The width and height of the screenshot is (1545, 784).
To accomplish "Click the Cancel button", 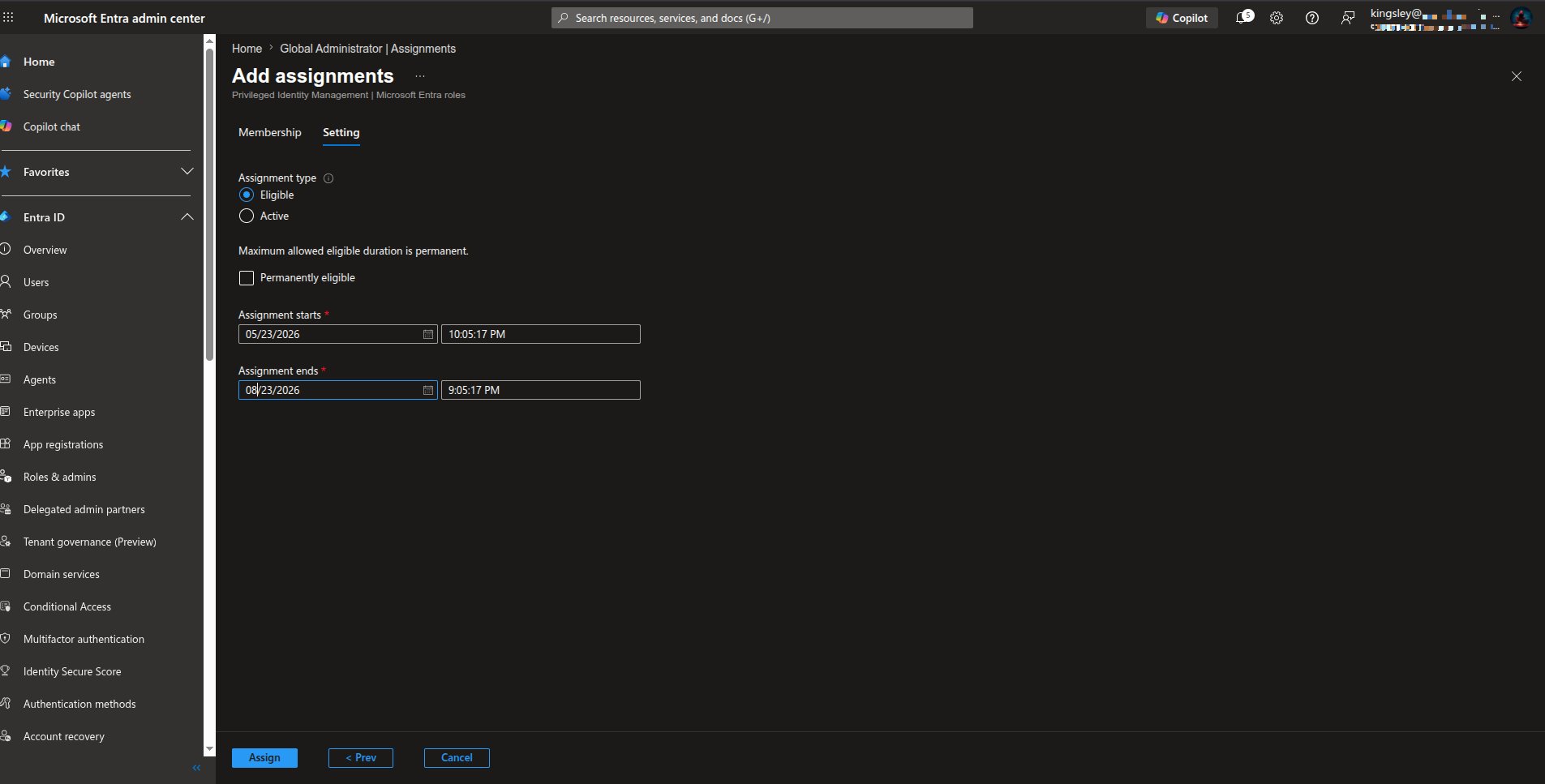I will pos(457,758).
